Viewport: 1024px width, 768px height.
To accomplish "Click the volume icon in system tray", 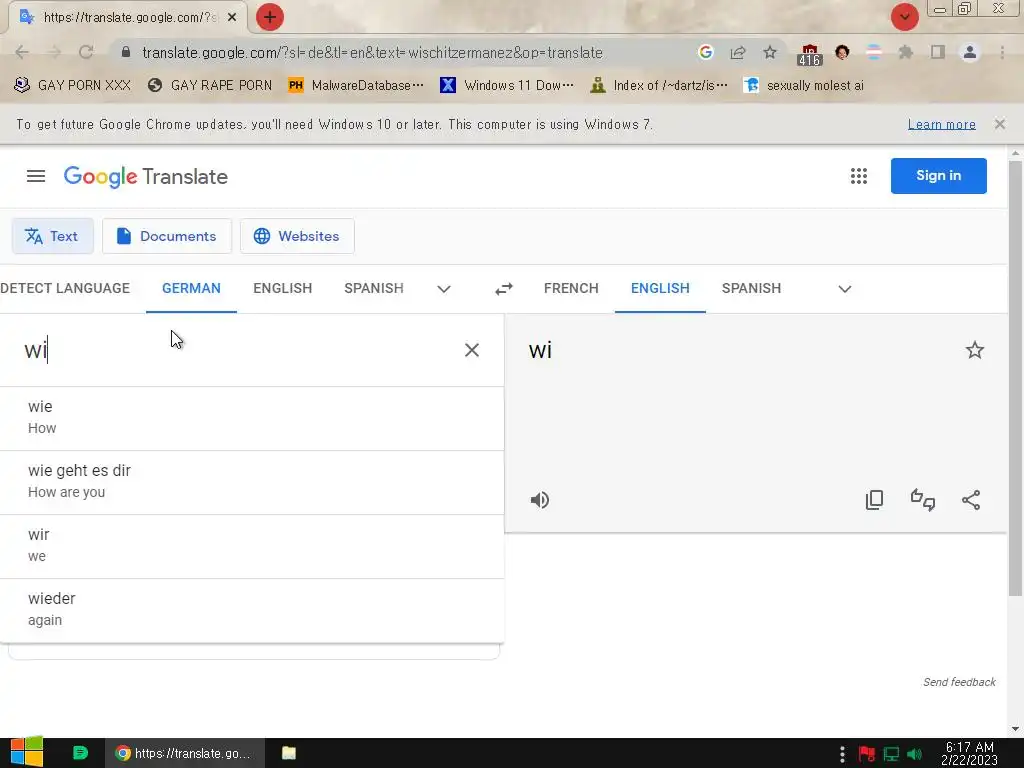I will point(915,754).
